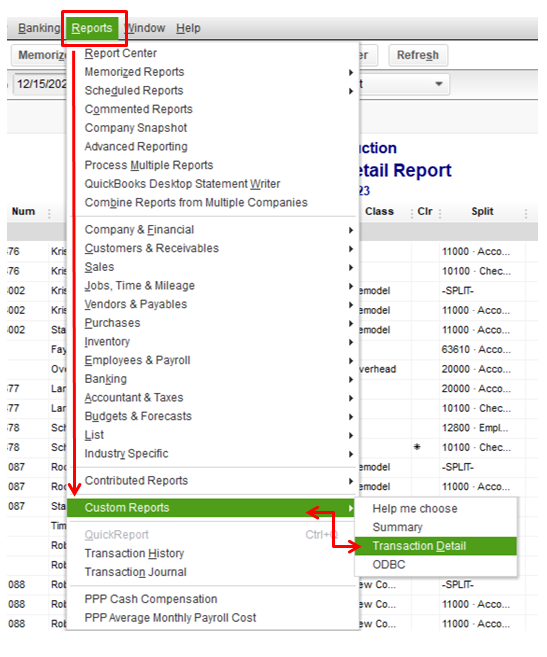Screen dimensions: 547x657
Task: Expand Sales reports submenu
Action: pyautogui.click(x=213, y=267)
